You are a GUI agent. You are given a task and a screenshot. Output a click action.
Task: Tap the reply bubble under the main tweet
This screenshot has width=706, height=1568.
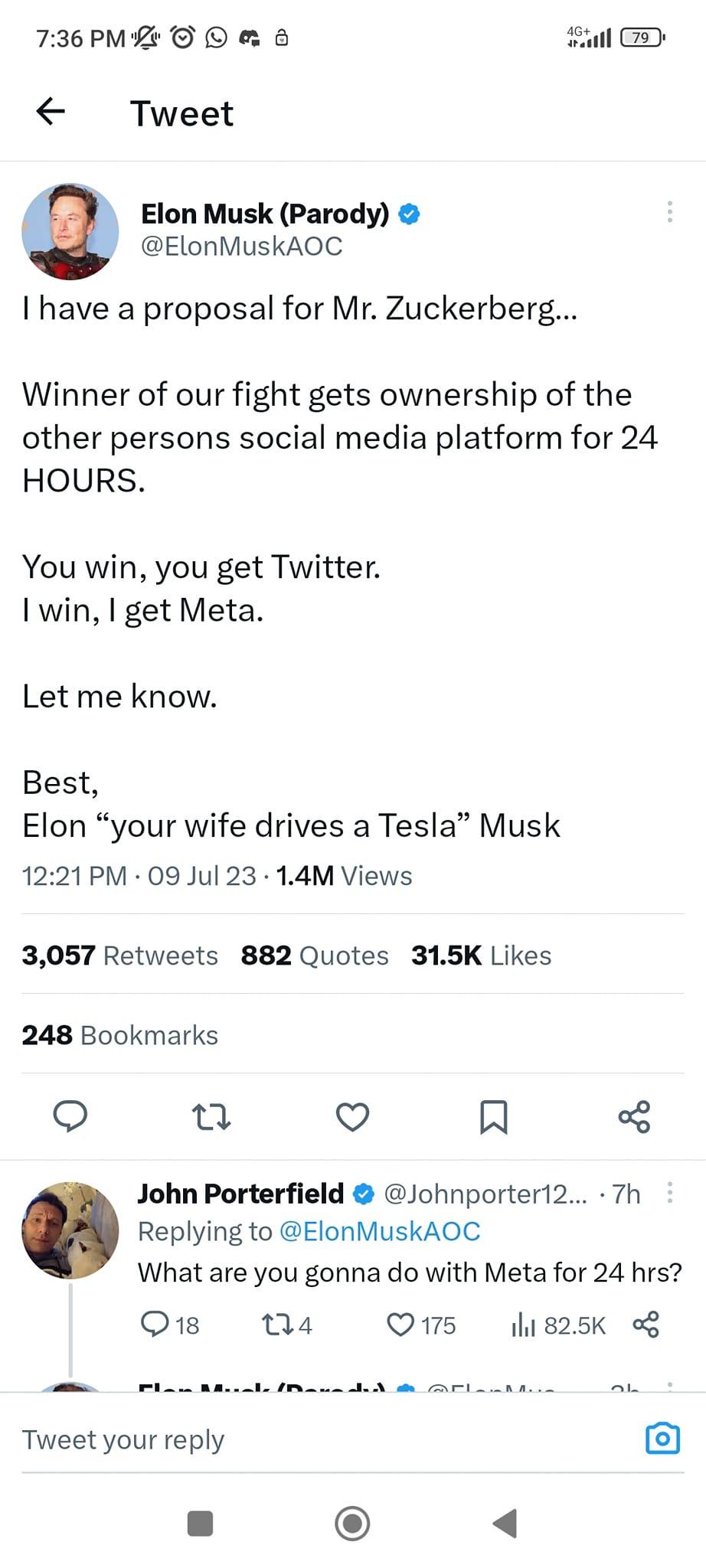(70, 1116)
